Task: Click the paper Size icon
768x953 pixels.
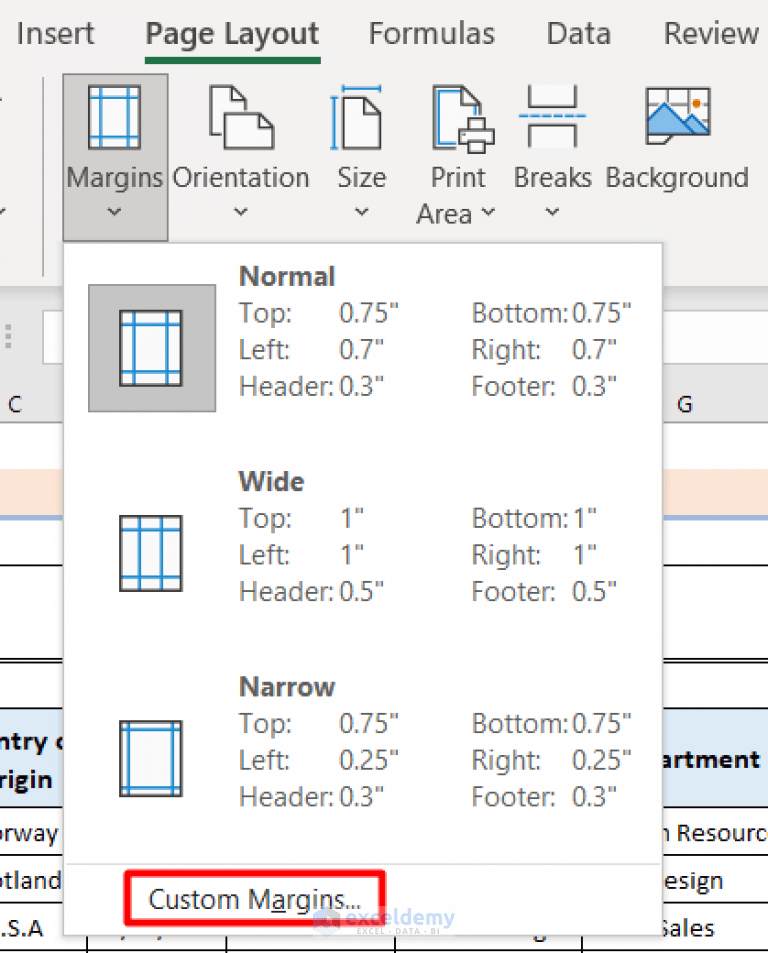Action: pyautogui.click(x=360, y=118)
